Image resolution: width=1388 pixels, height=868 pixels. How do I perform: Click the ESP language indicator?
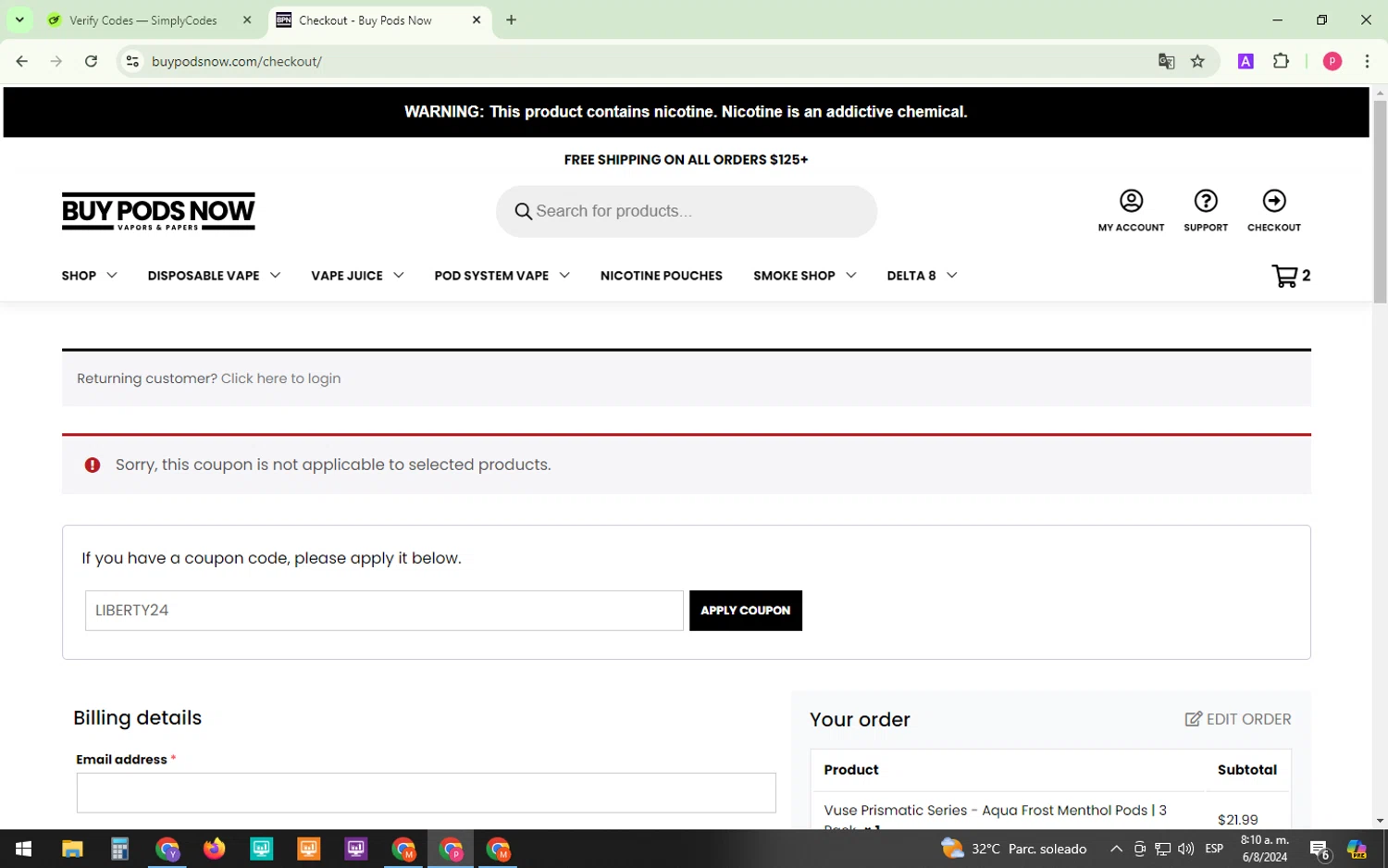point(1214,849)
